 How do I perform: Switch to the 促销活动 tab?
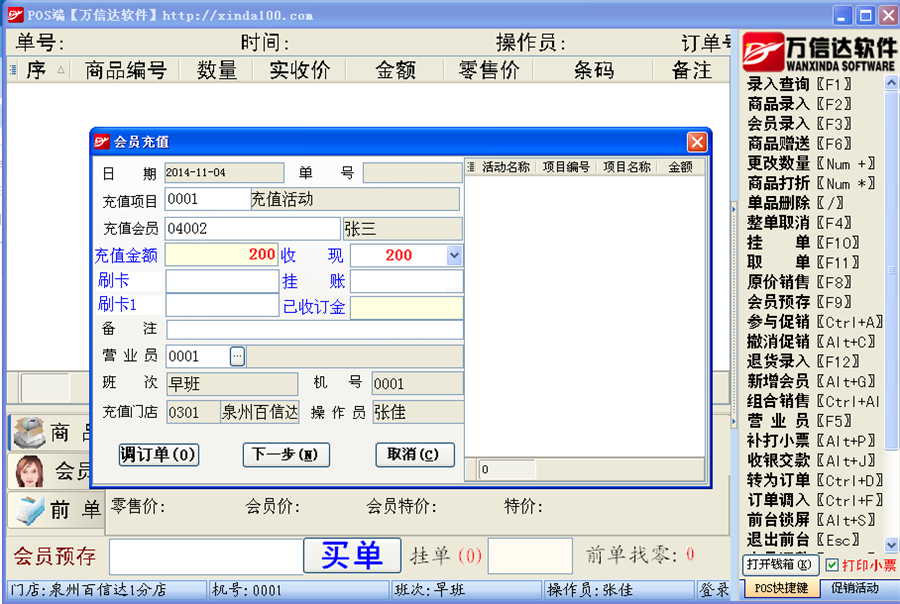tap(855, 588)
